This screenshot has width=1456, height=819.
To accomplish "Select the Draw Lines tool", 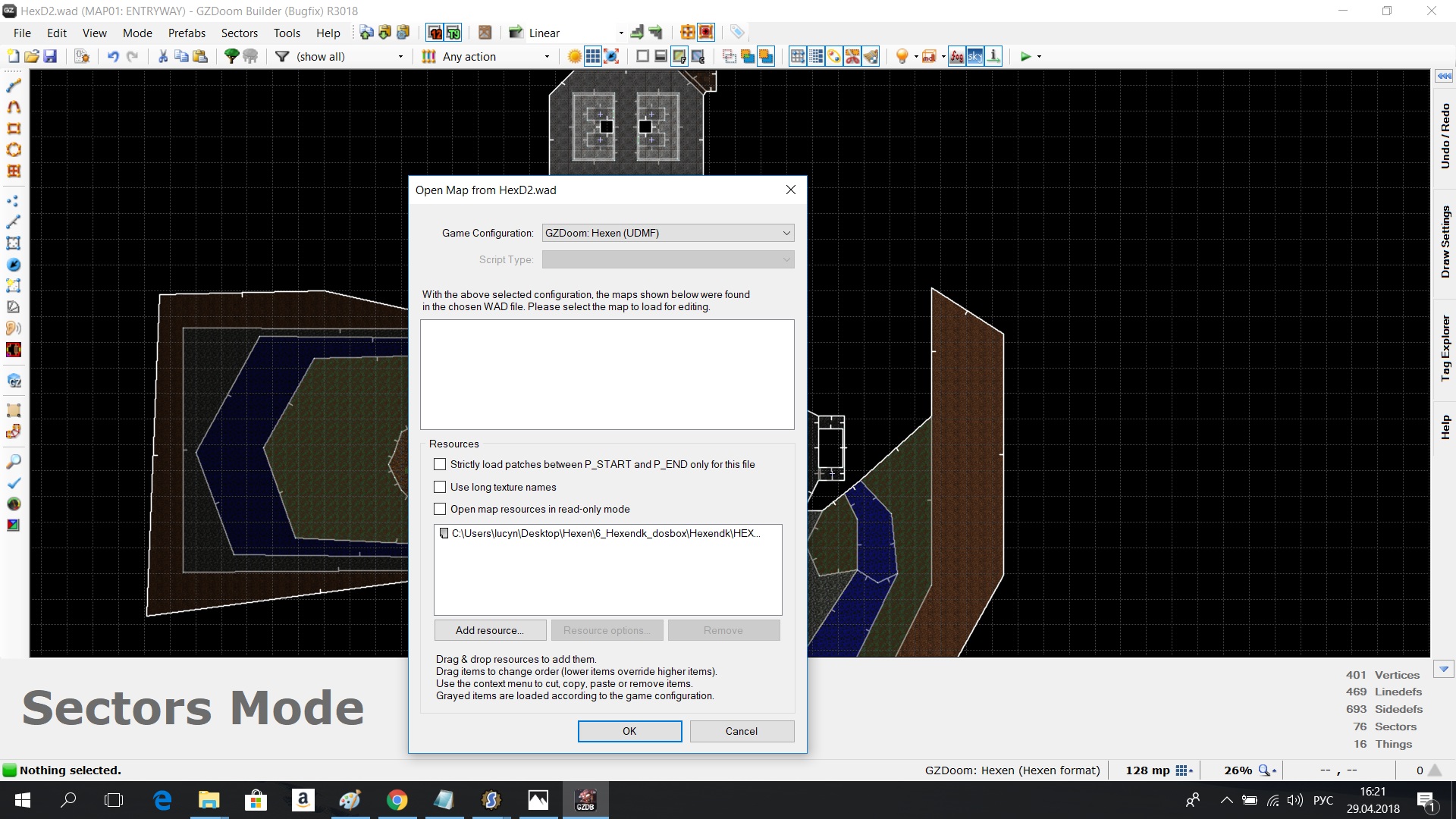I will 14,86.
